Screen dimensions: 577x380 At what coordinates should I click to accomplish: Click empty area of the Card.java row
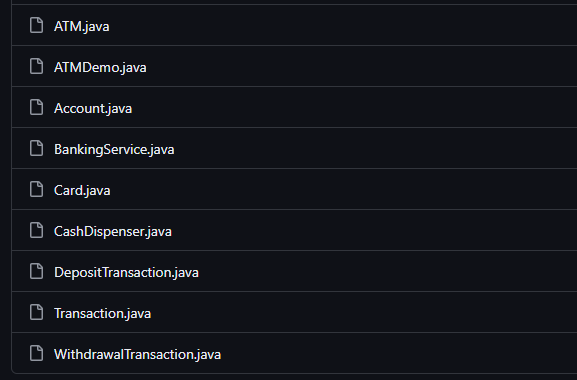342,189
